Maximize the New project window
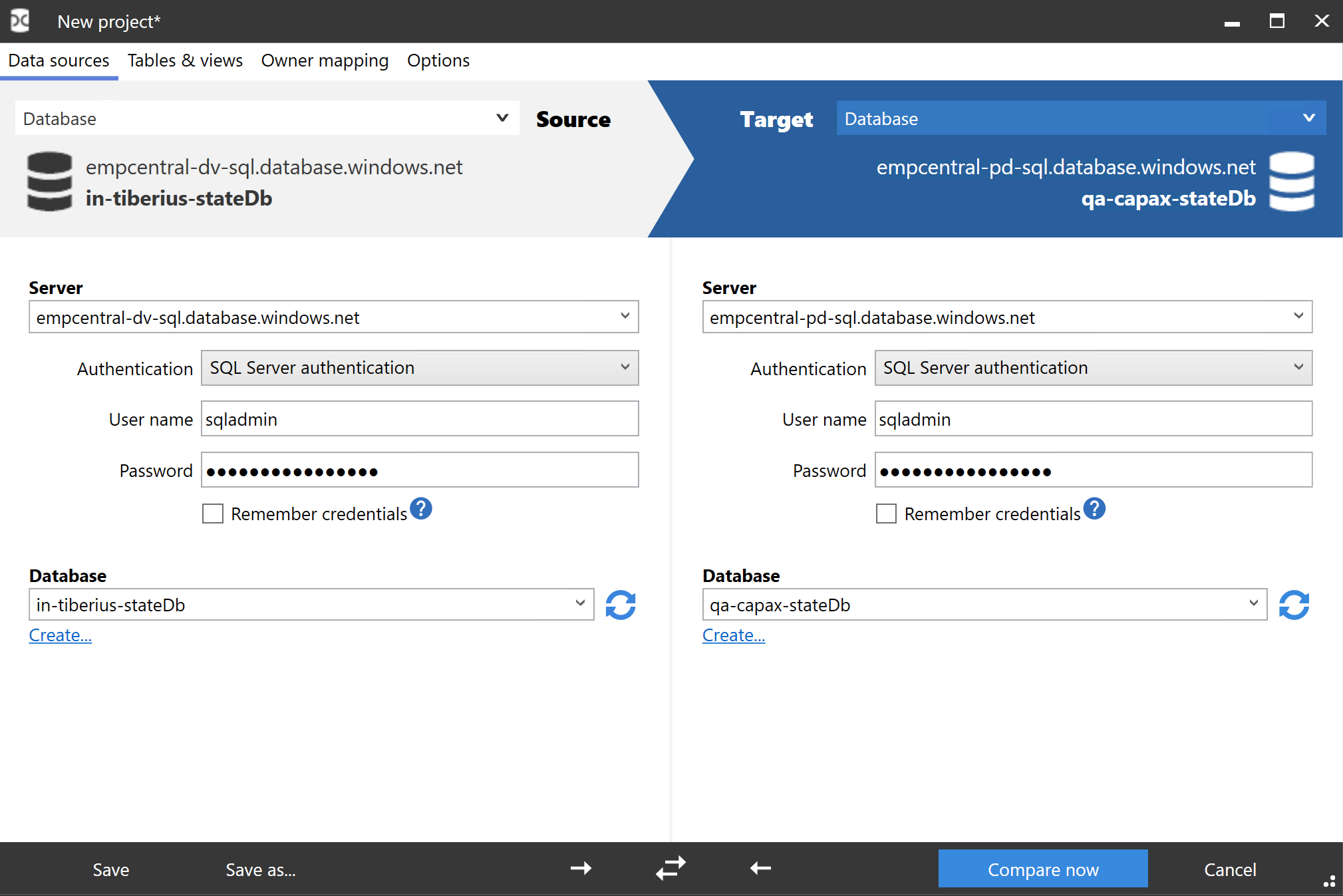Viewport: 1343px width, 896px height. (1277, 21)
